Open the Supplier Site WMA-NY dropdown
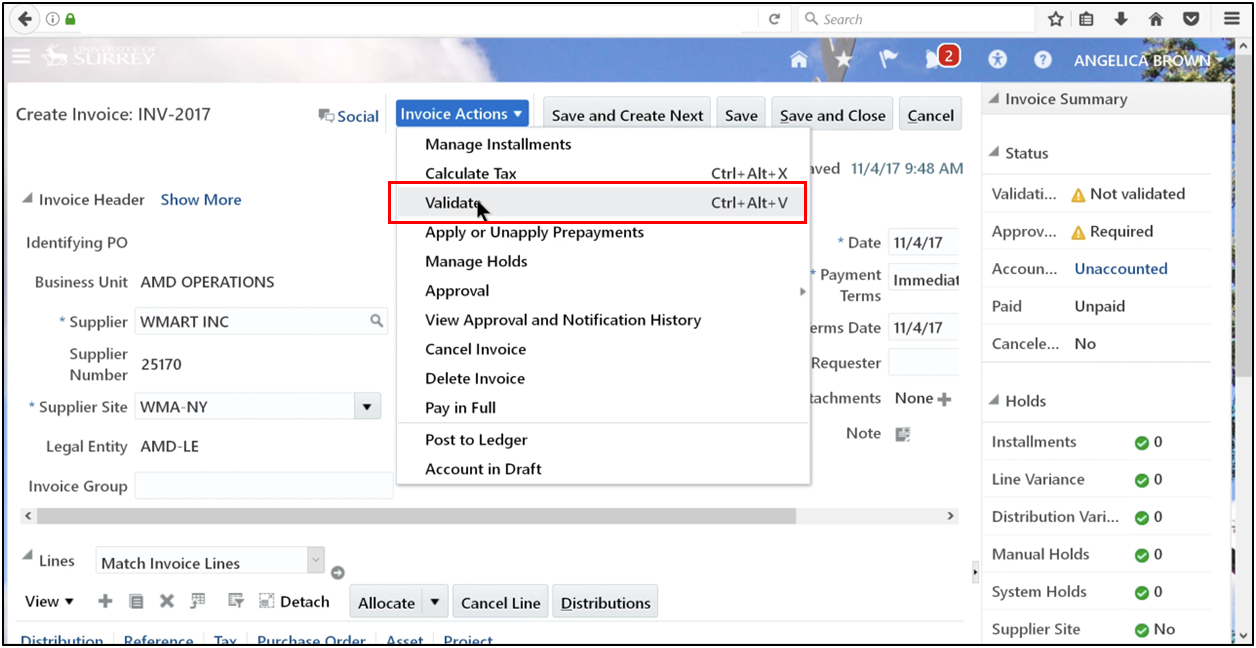 [367, 406]
